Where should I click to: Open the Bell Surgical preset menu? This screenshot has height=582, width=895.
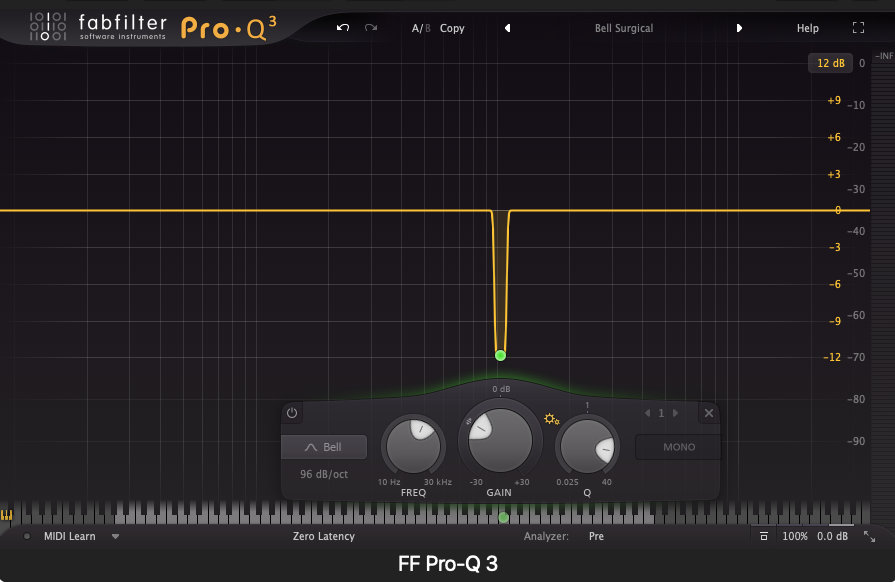coord(624,28)
